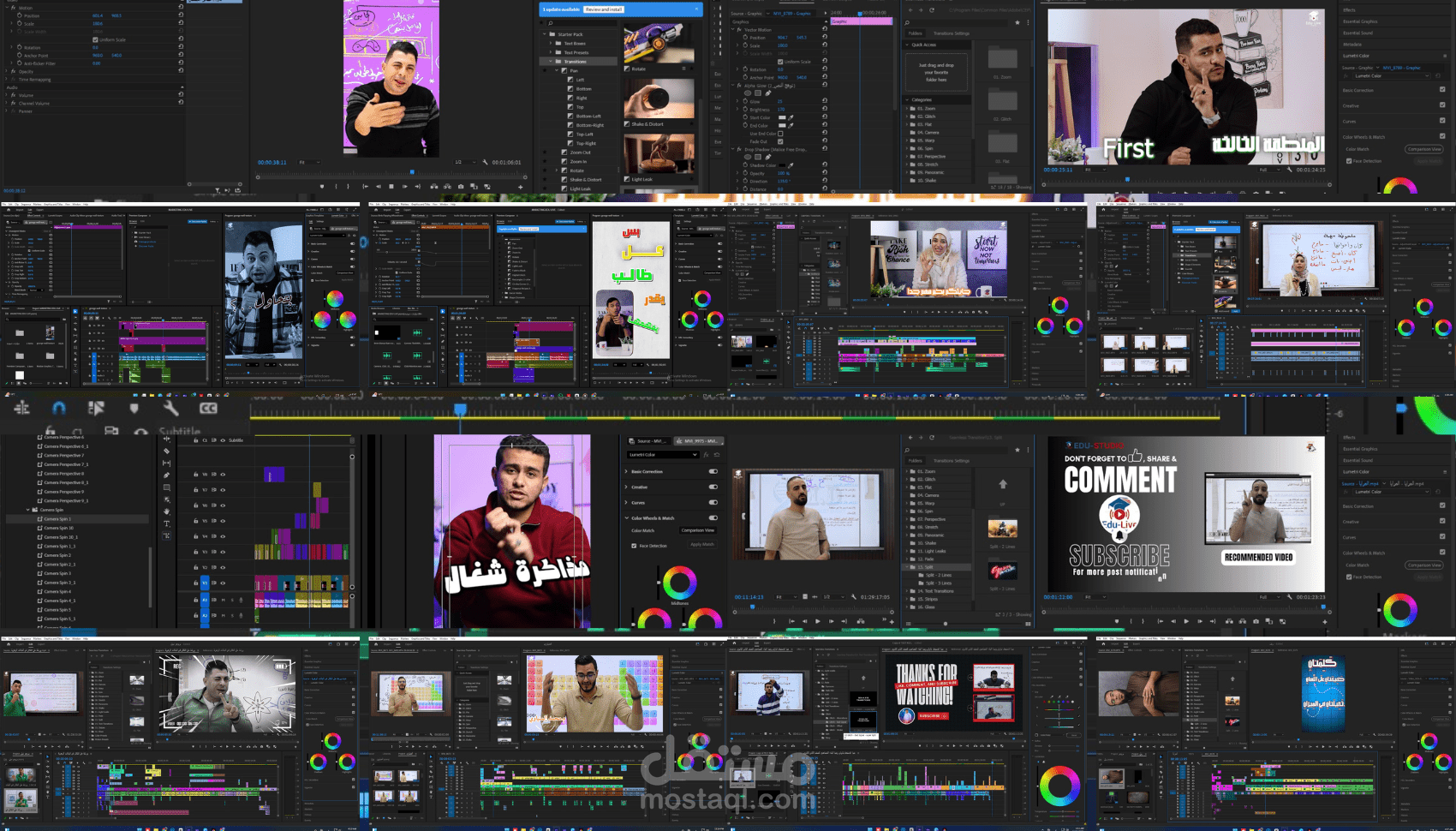Dismiss the update available notification
The width and height of the screenshot is (1456, 831).
(x=696, y=9)
